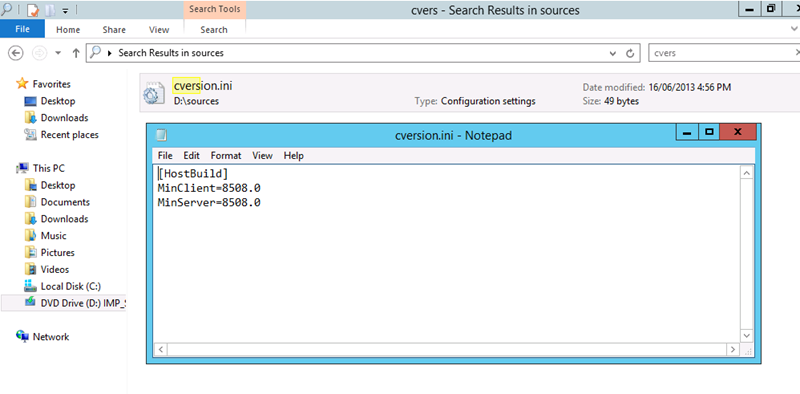Open the File tab in Explorer ribbon
This screenshot has width=800, height=394.
pos(22,29)
